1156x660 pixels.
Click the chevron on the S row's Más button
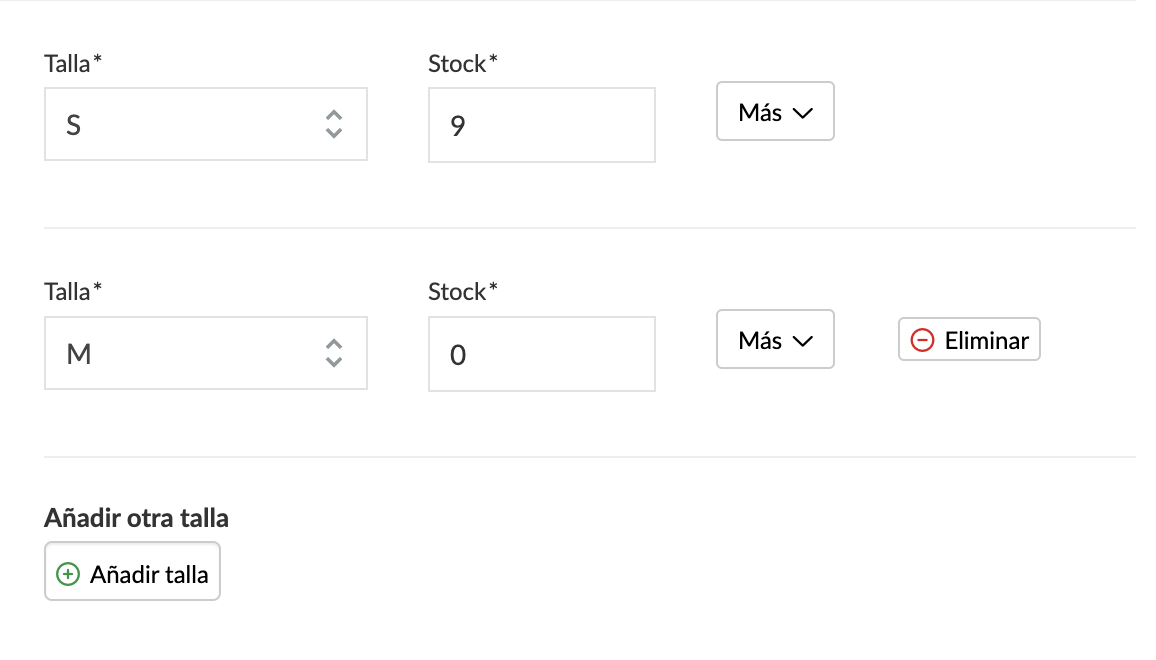click(x=801, y=113)
